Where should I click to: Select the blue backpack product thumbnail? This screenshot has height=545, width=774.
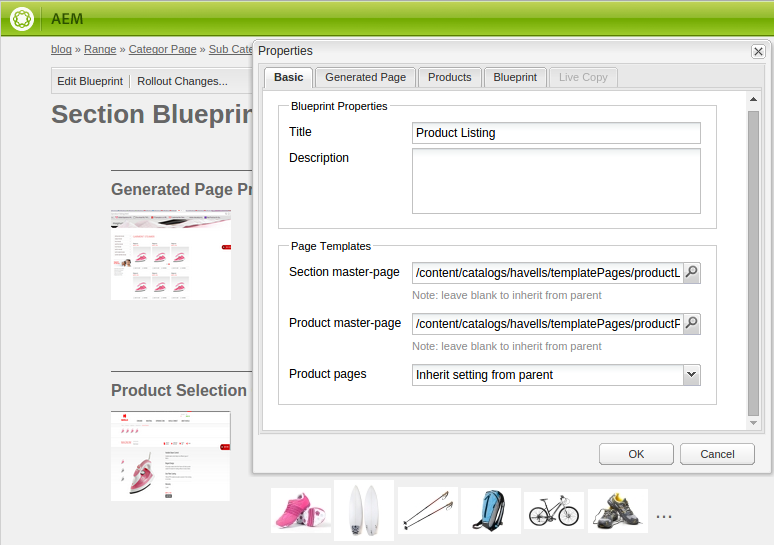(x=491, y=510)
